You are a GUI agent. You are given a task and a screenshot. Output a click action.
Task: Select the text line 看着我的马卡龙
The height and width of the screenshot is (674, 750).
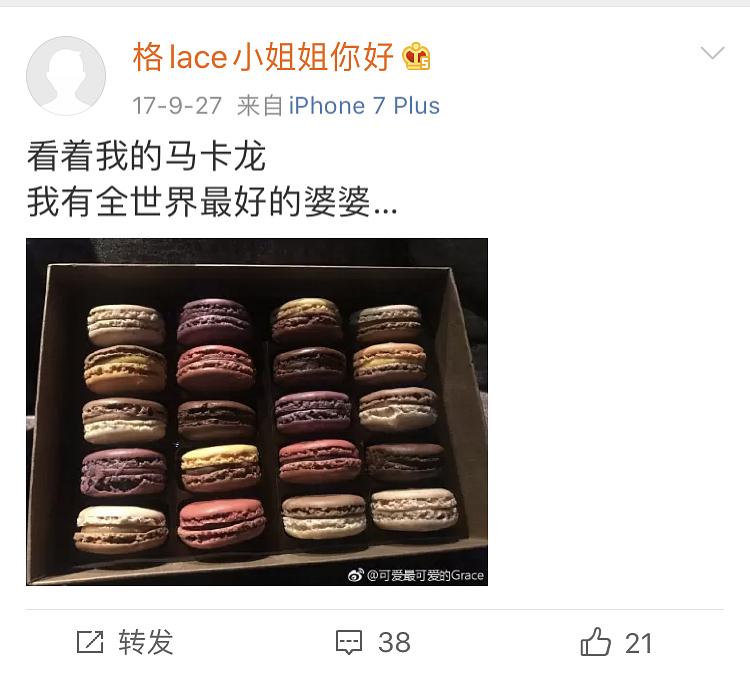(146, 156)
